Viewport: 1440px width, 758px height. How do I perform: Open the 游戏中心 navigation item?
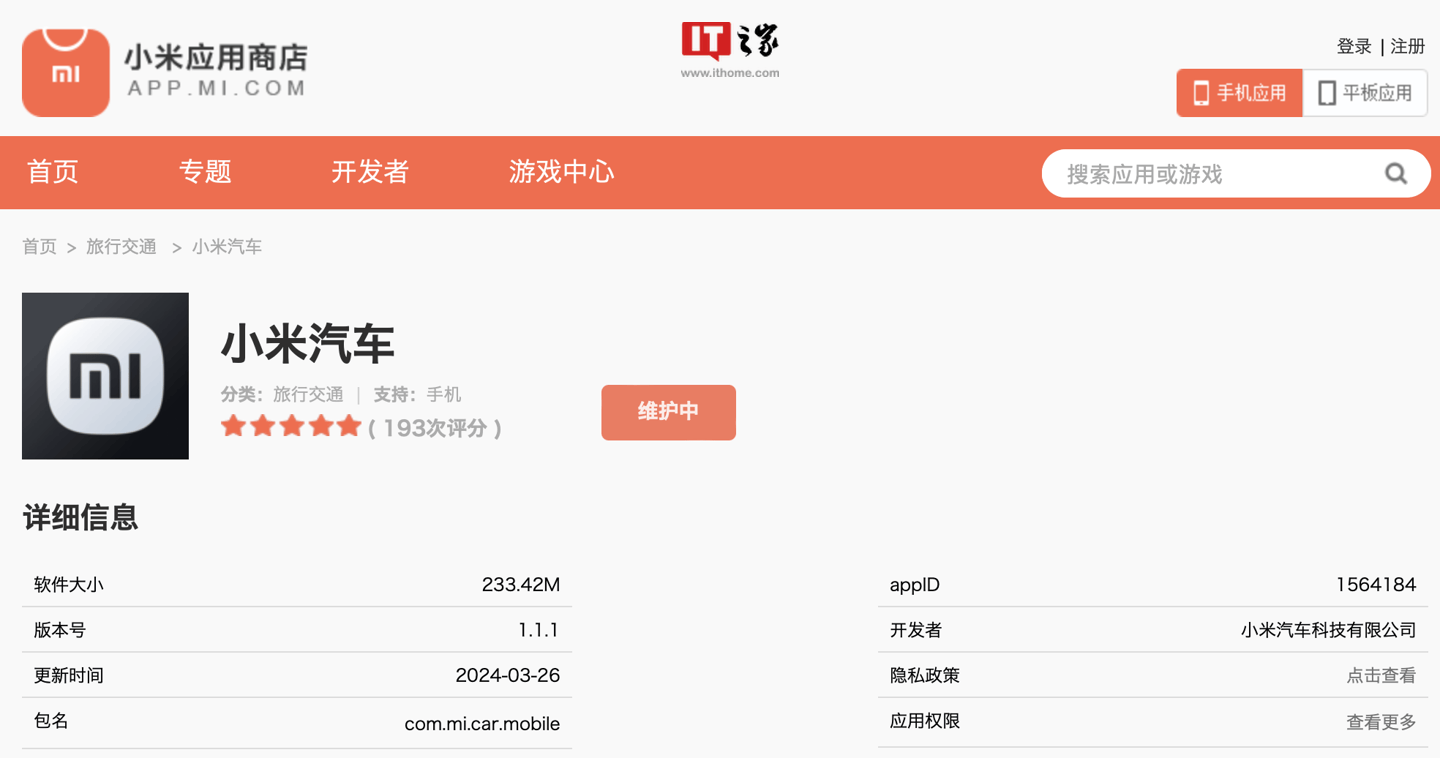(561, 172)
